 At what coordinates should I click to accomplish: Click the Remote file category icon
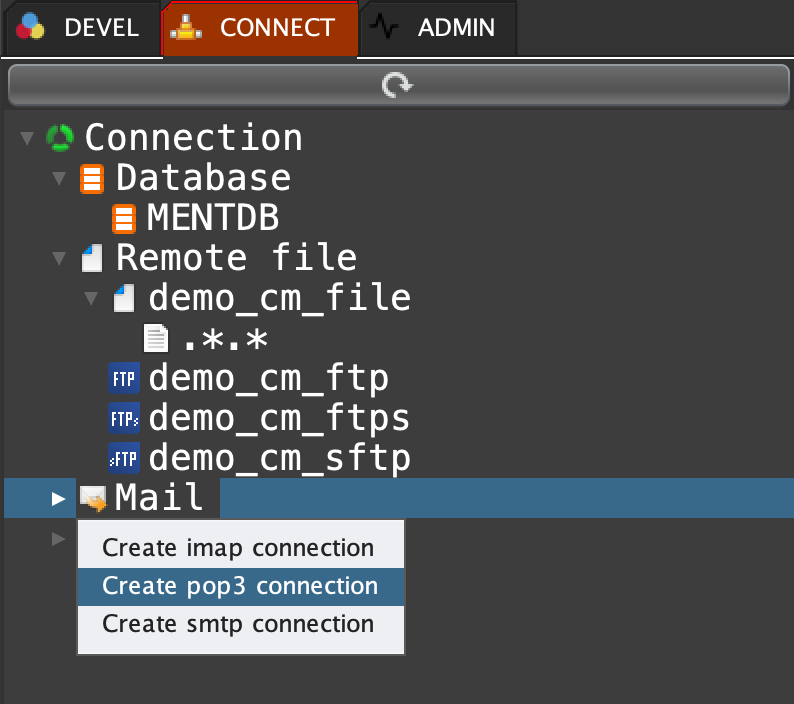pos(92,259)
